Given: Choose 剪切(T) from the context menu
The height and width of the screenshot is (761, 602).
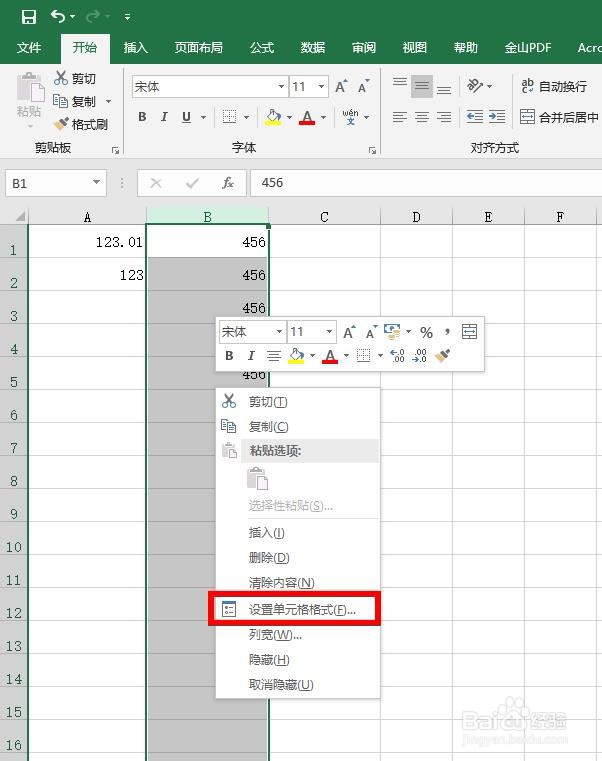Looking at the screenshot, I should click(297, 402).
